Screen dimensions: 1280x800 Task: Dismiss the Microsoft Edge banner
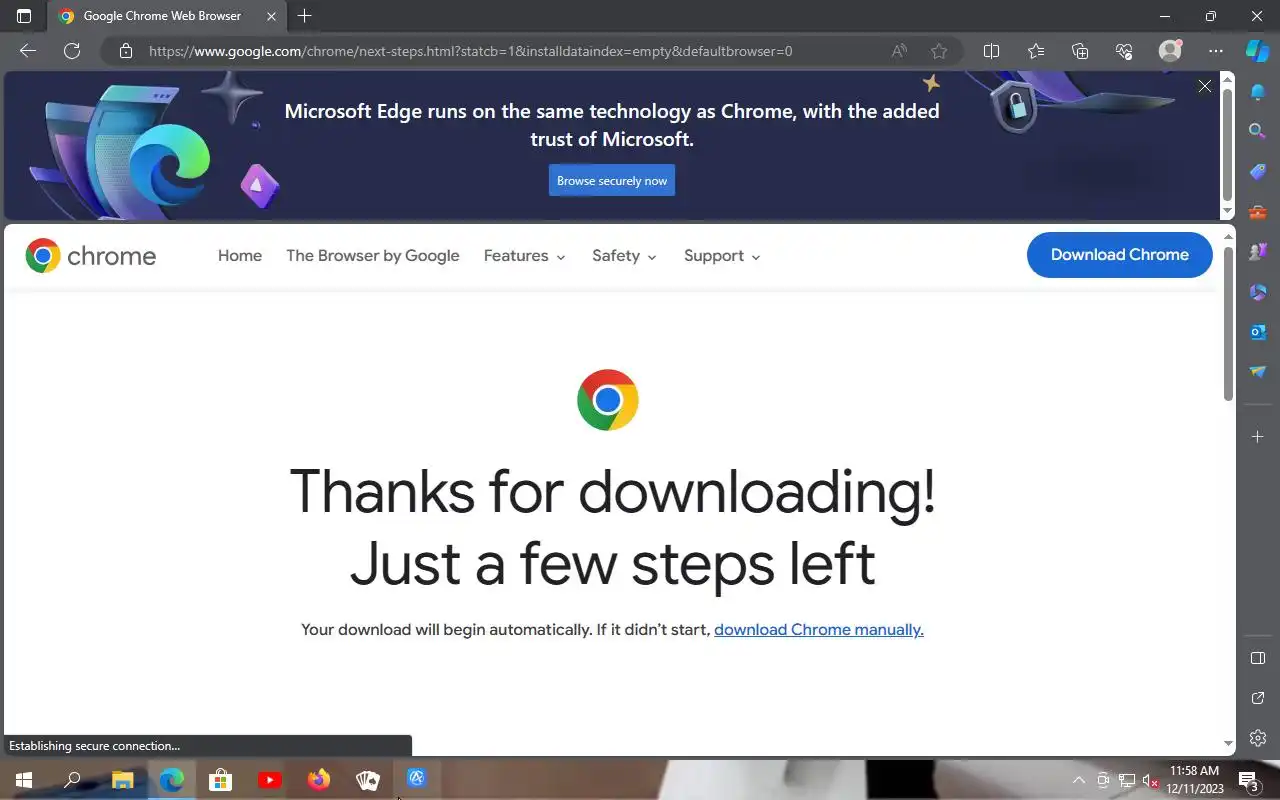pos(1205,86)
